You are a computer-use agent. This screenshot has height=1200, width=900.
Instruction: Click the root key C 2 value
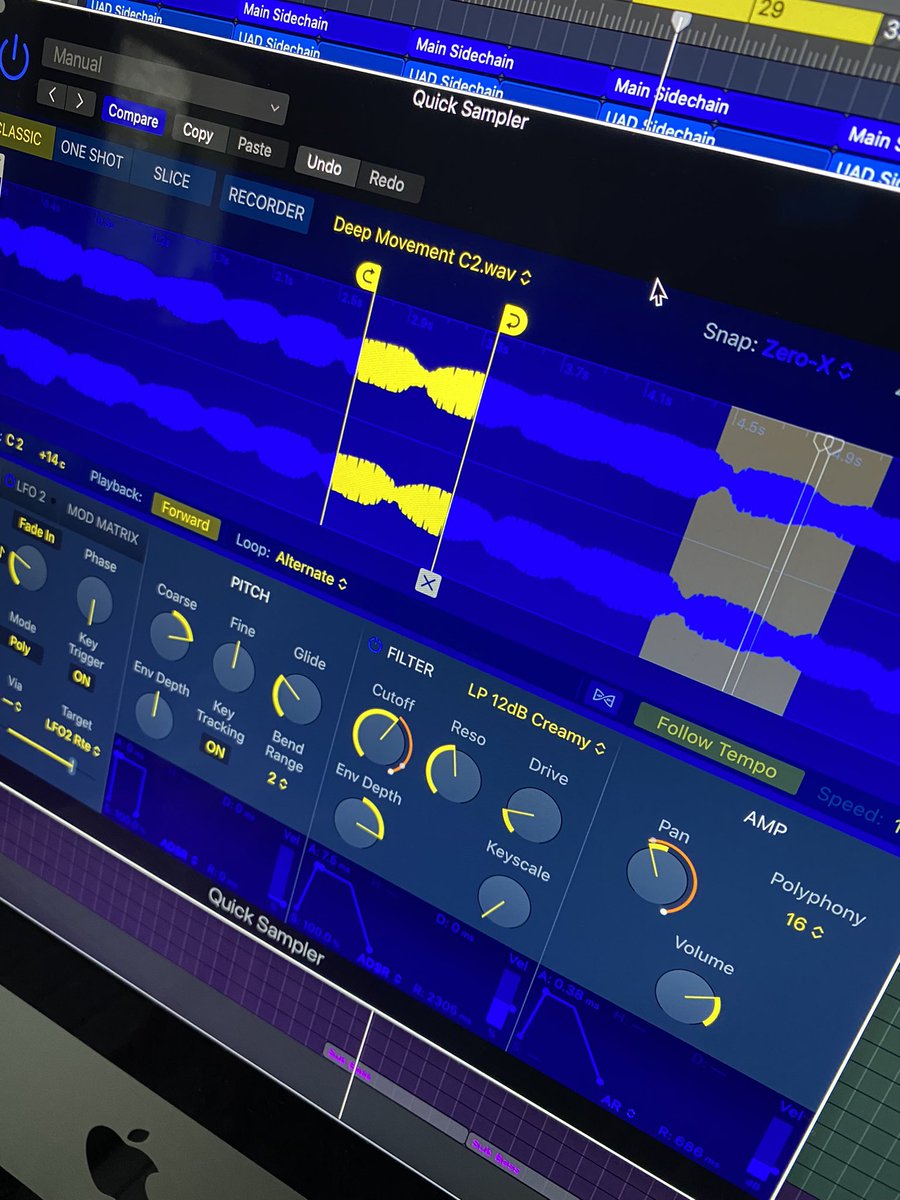14,441
